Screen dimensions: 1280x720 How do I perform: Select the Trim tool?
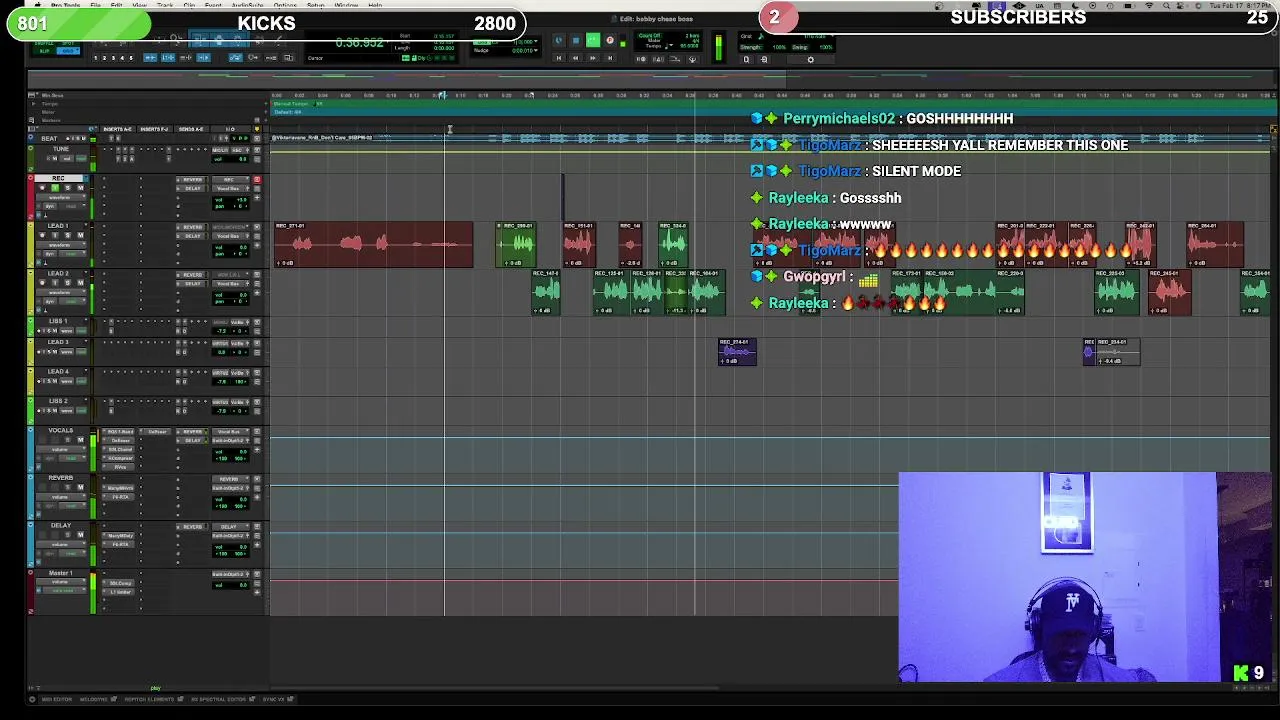(200, 39)
